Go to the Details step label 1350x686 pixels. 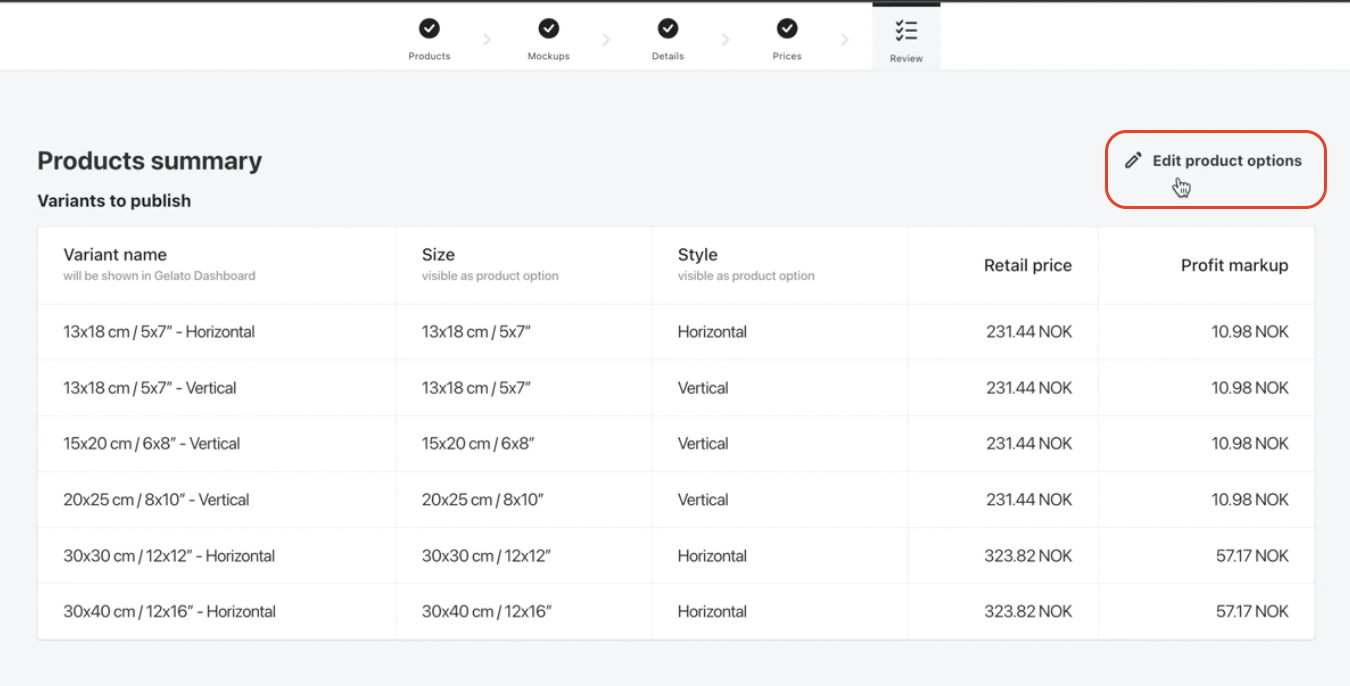(x=668, y=56)
